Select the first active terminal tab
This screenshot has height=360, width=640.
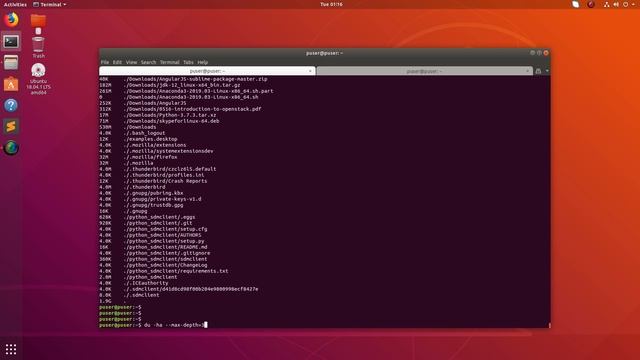pos(207,71)
